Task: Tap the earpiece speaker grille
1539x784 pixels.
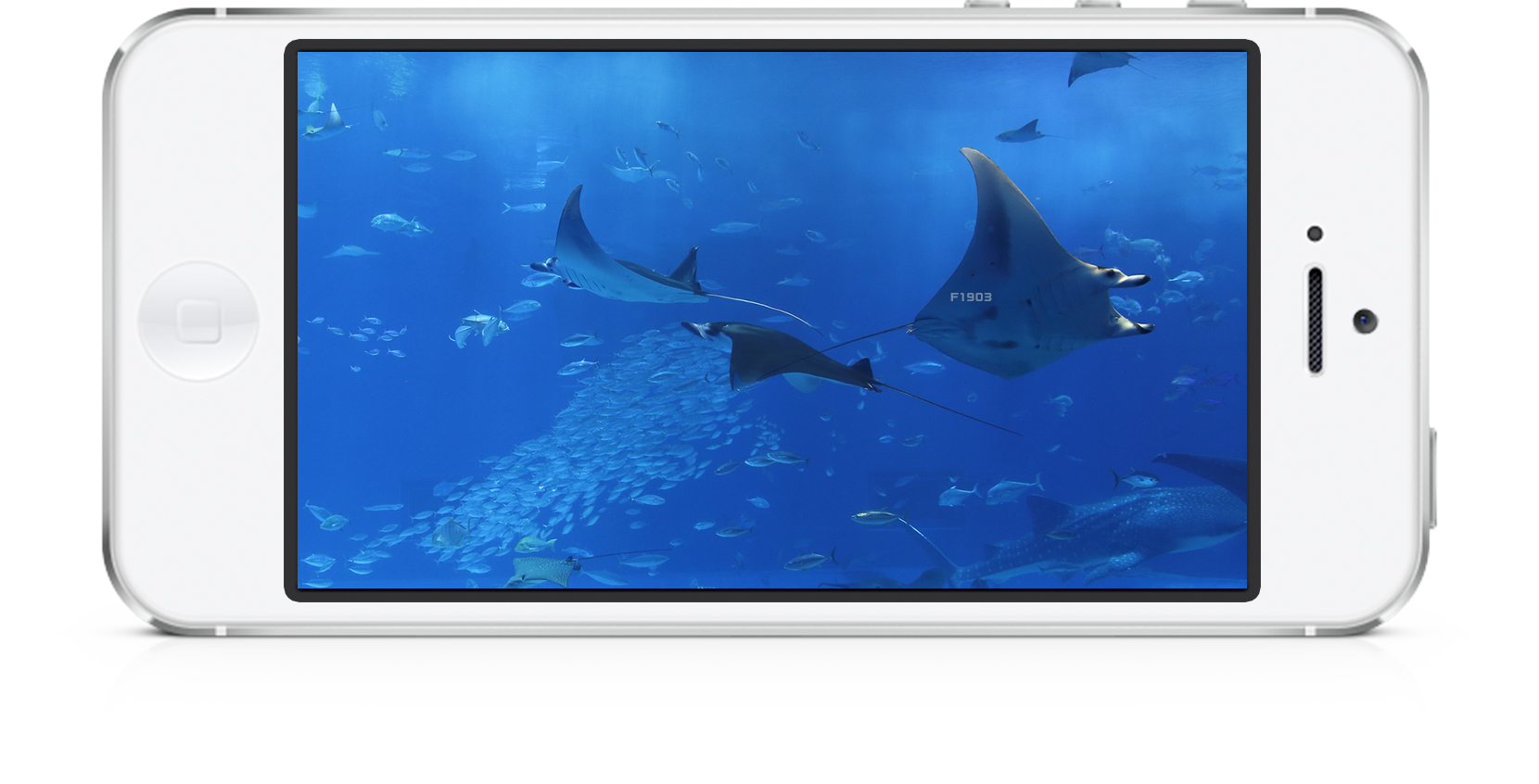Action: pyautogui.click(x=1315, y=321)
